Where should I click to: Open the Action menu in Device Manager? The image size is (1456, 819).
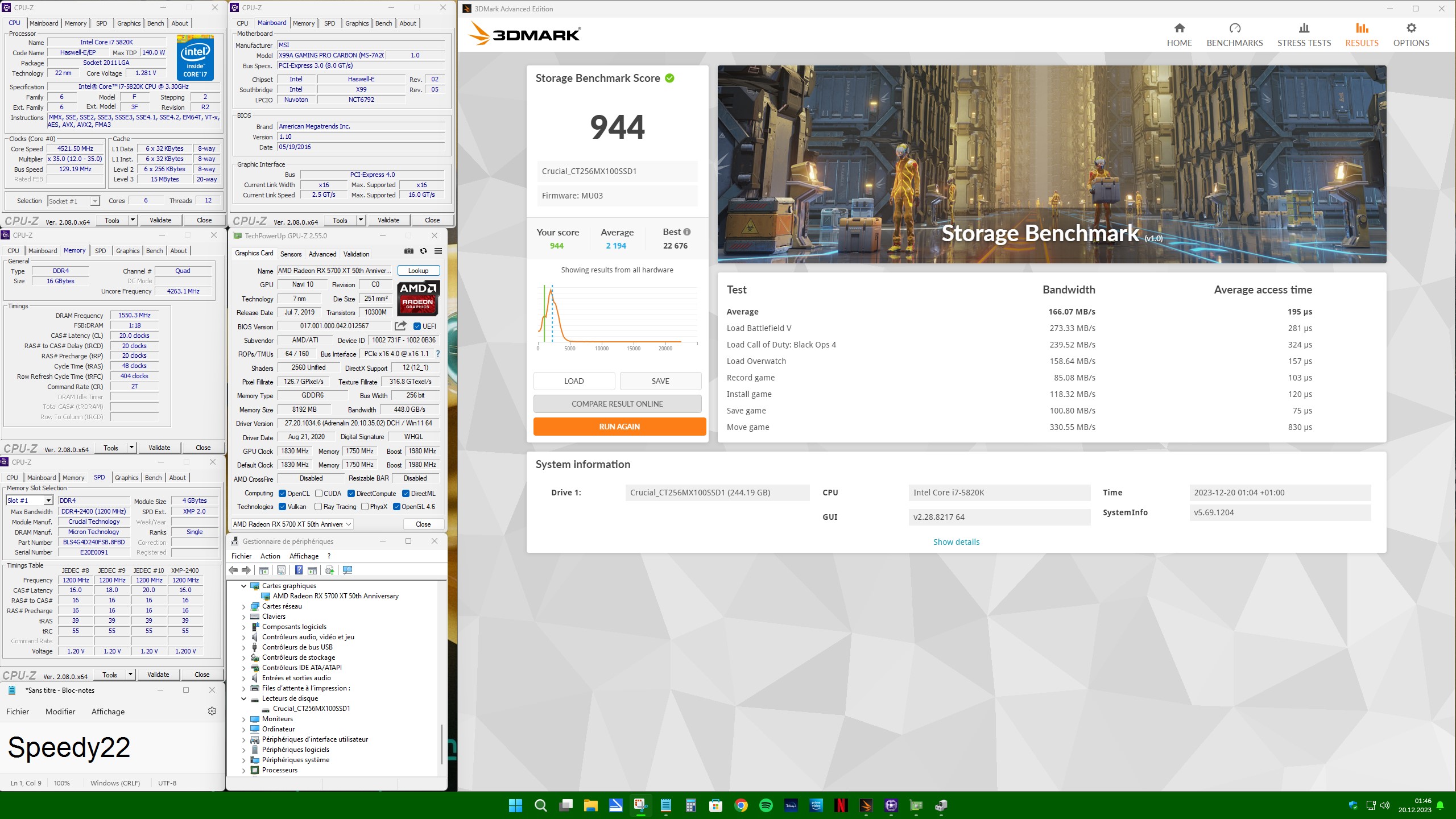coord(270,556)
